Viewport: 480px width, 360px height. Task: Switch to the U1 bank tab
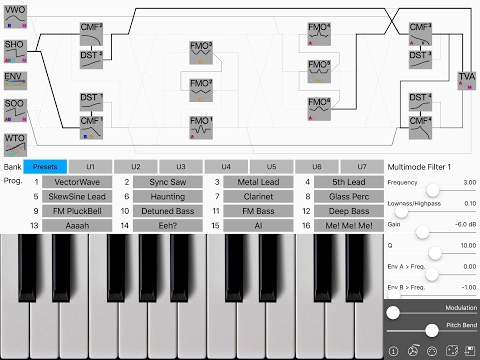pyautogui.click(x=90, y=167)
